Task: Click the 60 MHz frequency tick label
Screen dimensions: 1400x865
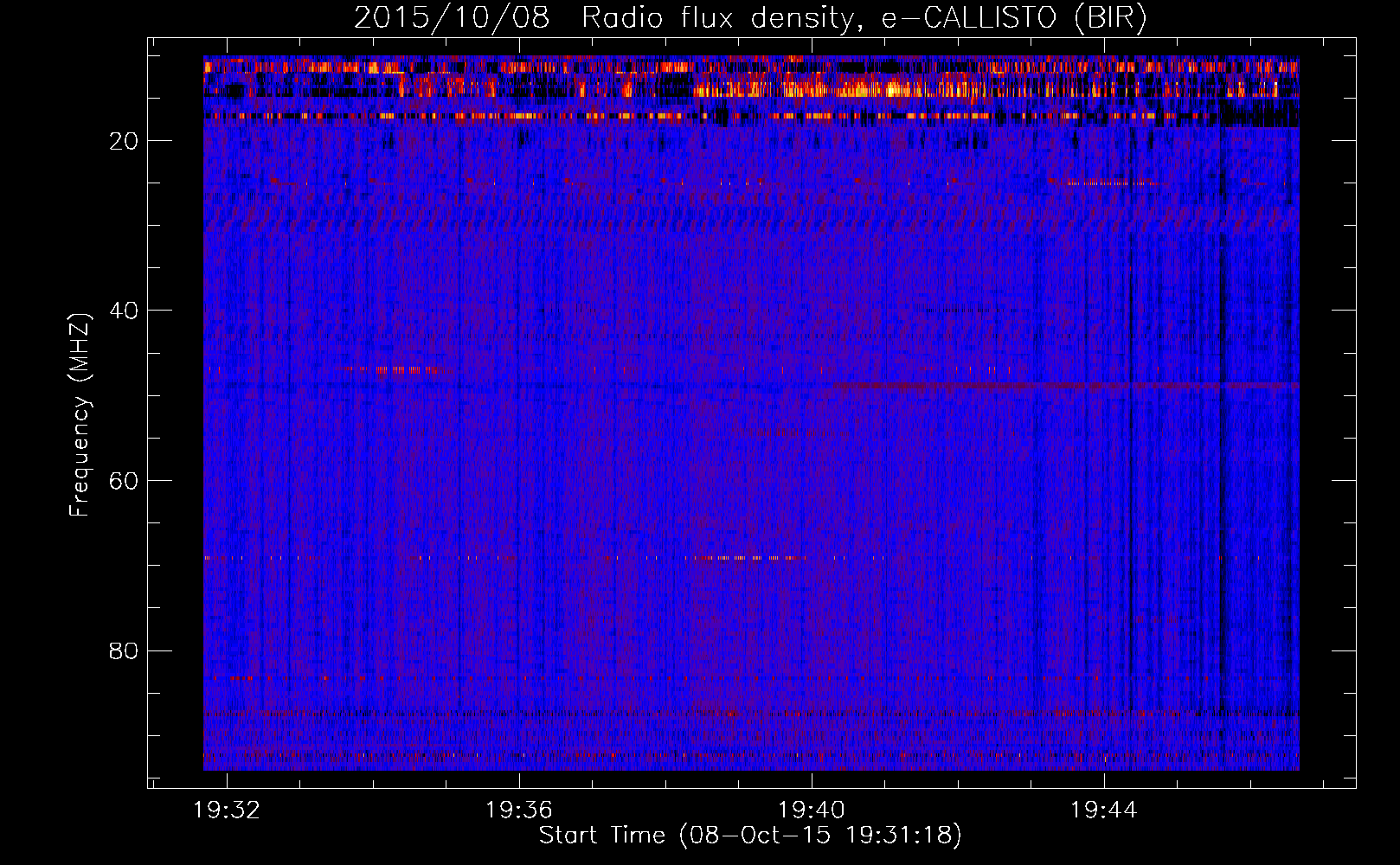Action: [x=125, y=481]
